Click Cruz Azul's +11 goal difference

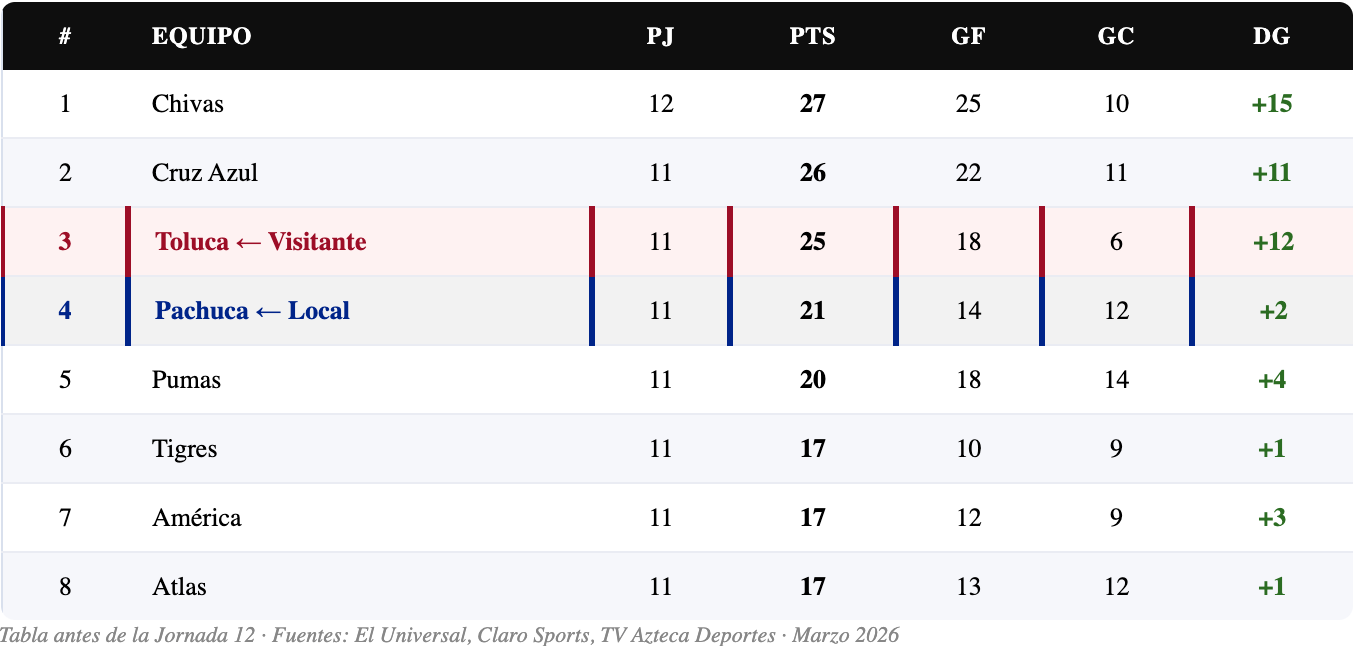[x=1271, y=173]
